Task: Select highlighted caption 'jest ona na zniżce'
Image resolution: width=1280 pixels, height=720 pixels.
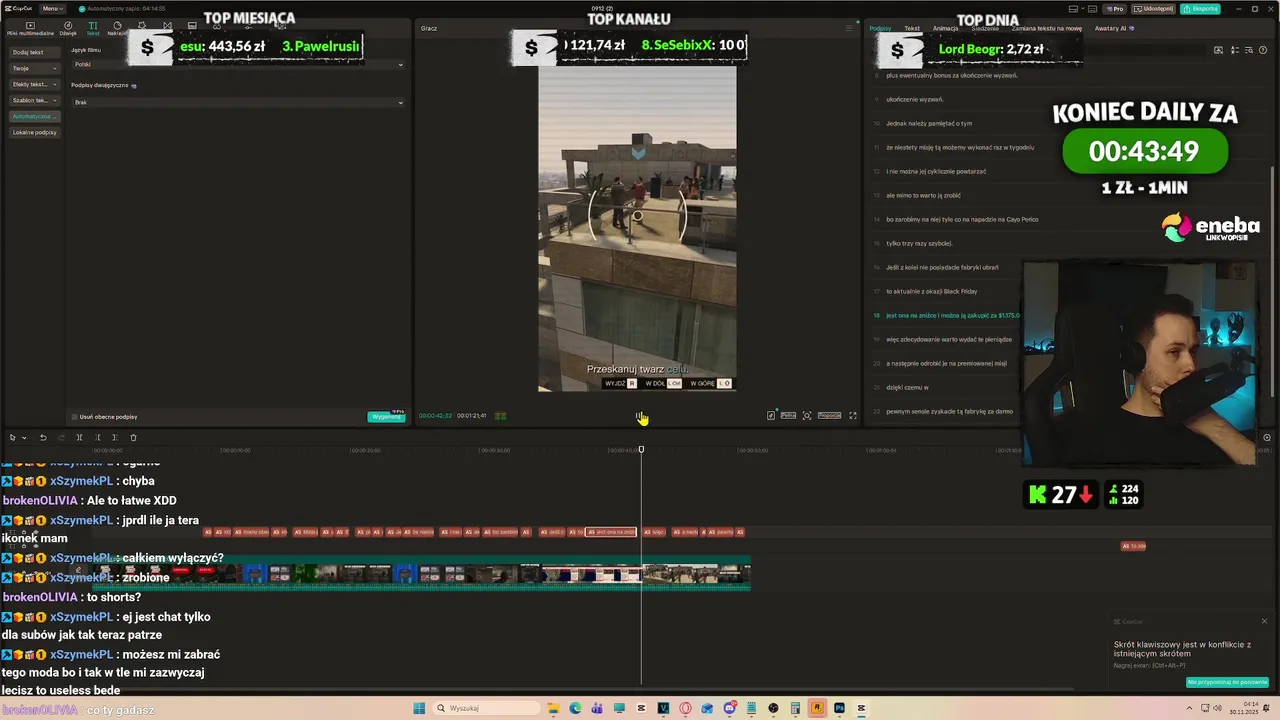Action: pyautogui.click(x=953, y=315)
